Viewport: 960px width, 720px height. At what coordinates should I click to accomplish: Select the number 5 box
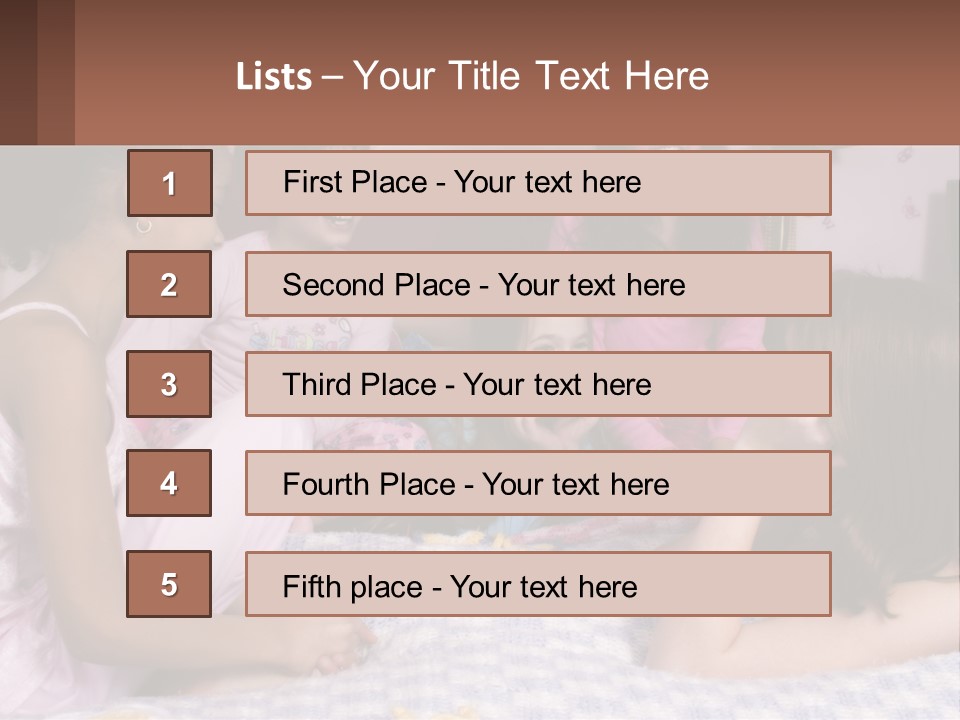pos(169,584)
